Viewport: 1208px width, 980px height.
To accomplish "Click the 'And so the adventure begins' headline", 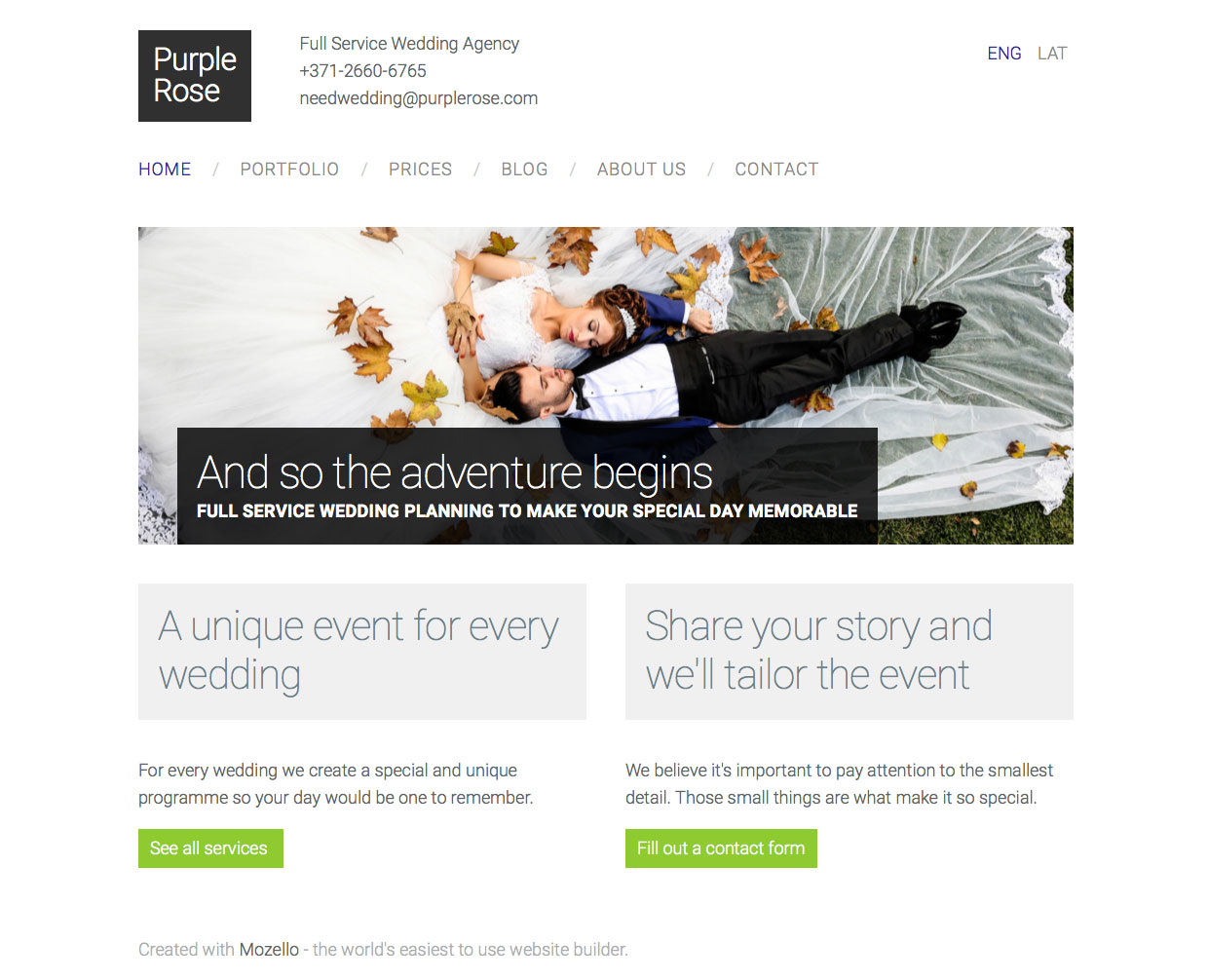I will [x=455, y=472].
